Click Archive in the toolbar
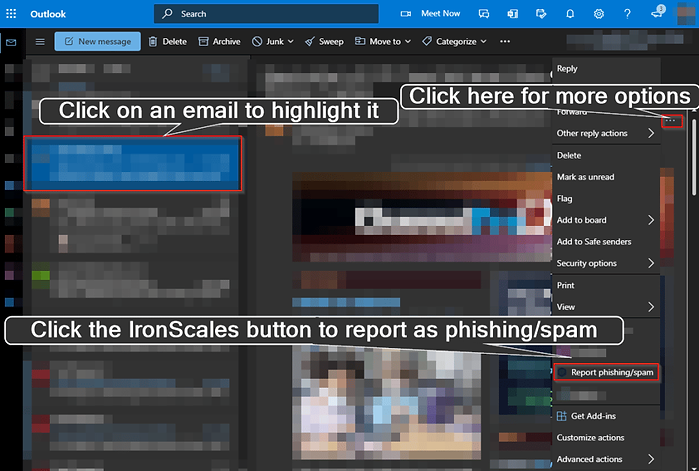Viewport: 699px width, 471px height. [x=219, y=41]
